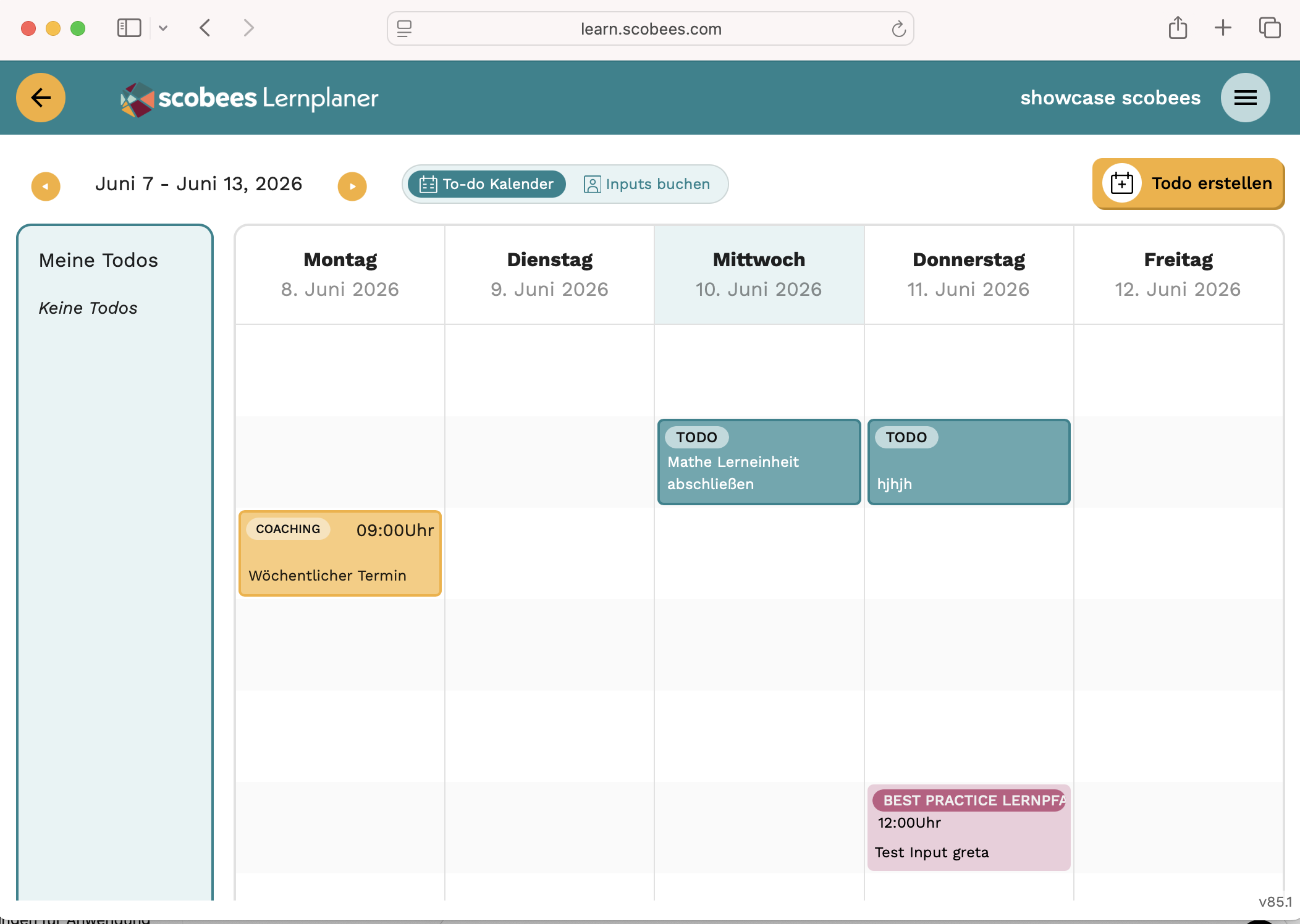Click the Meine Todos heading
The image size is (1300, 924).
[x=98, y=260]
